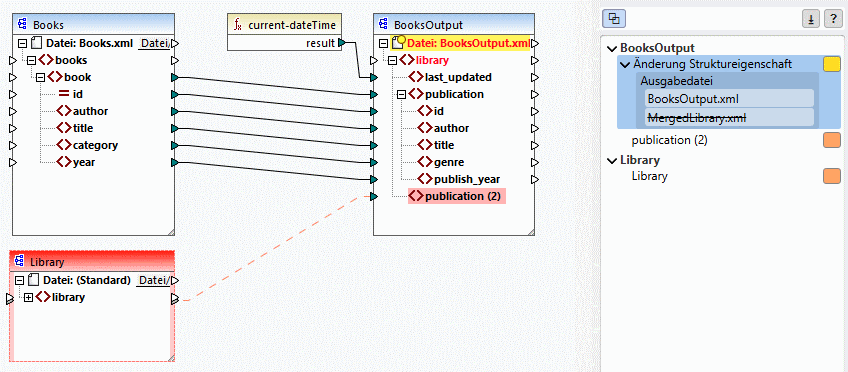Collapse Datei: (Standard) in Library component
Viewport: 848px width, 372px height.
pos(19,281)
